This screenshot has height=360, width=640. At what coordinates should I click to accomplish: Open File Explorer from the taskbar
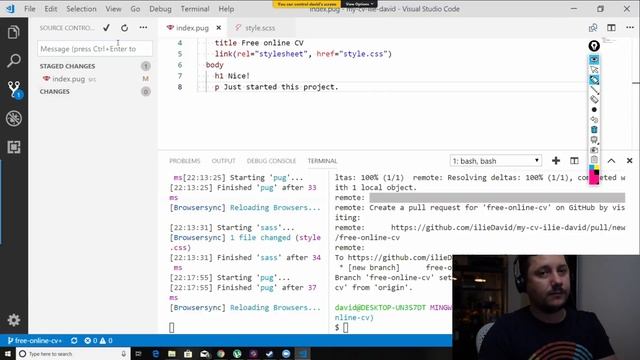click(172, 353)
